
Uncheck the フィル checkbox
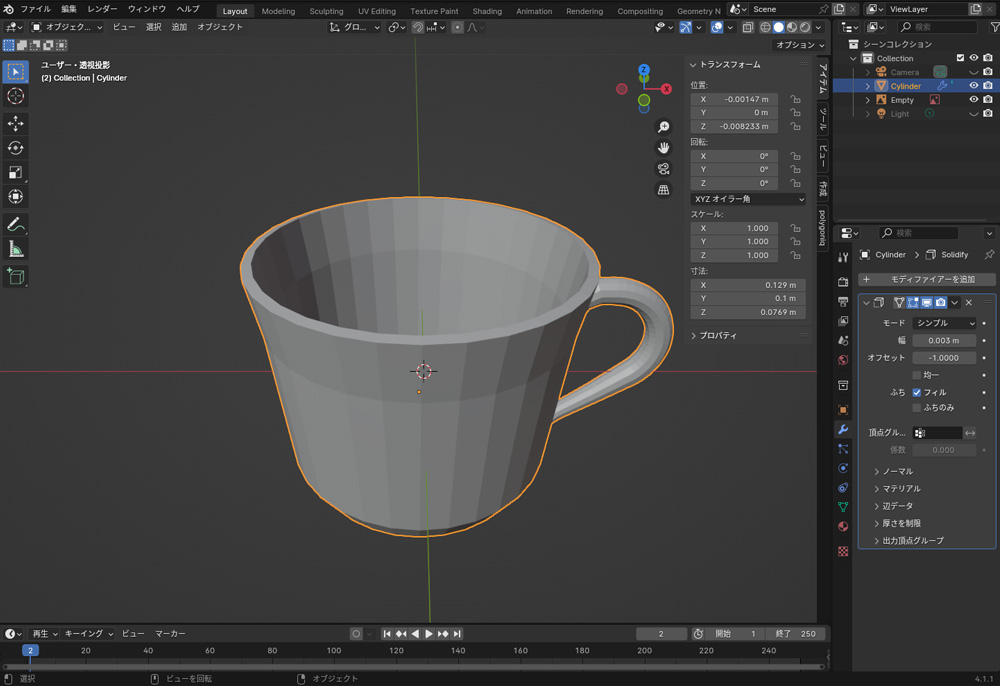pyautogui.click(x=917, y=392)
